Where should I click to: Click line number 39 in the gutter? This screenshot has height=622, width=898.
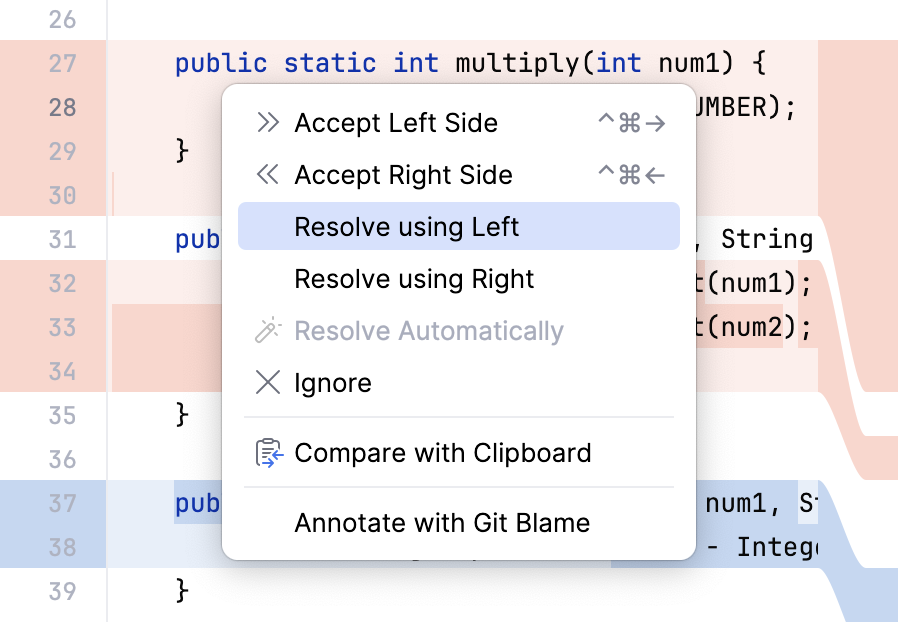click(x=62, y=591)
